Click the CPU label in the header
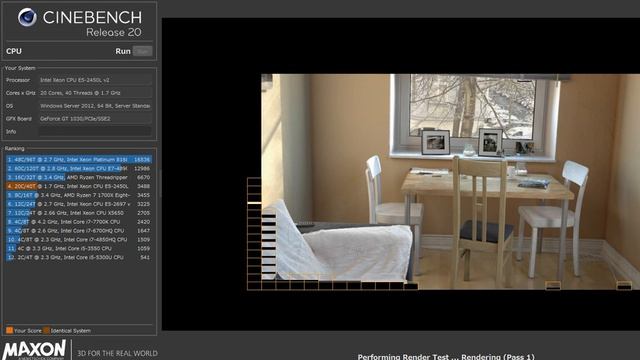Screen dimensions: 640x360 coord(14,51)
